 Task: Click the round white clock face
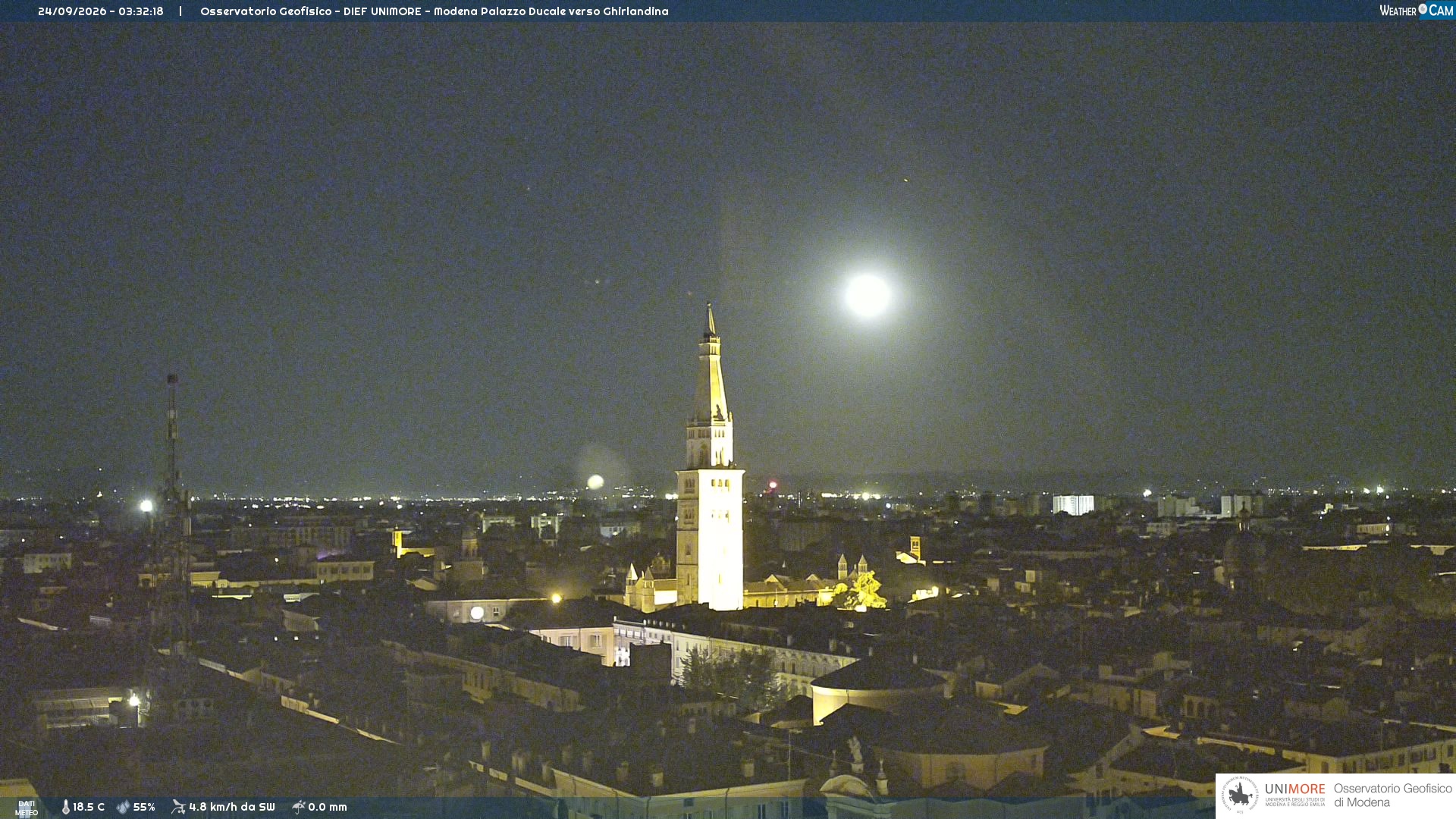click(x=477, y=613)
